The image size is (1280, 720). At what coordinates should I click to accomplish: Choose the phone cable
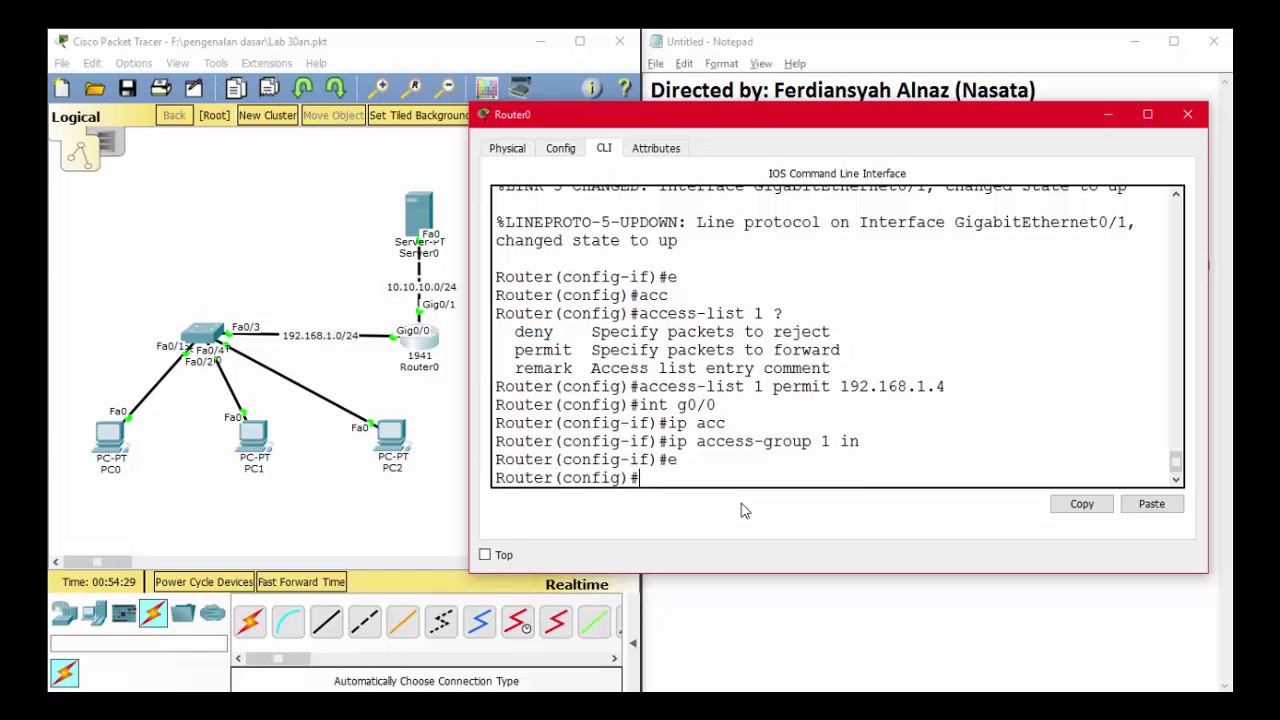[x=441, y=622]
